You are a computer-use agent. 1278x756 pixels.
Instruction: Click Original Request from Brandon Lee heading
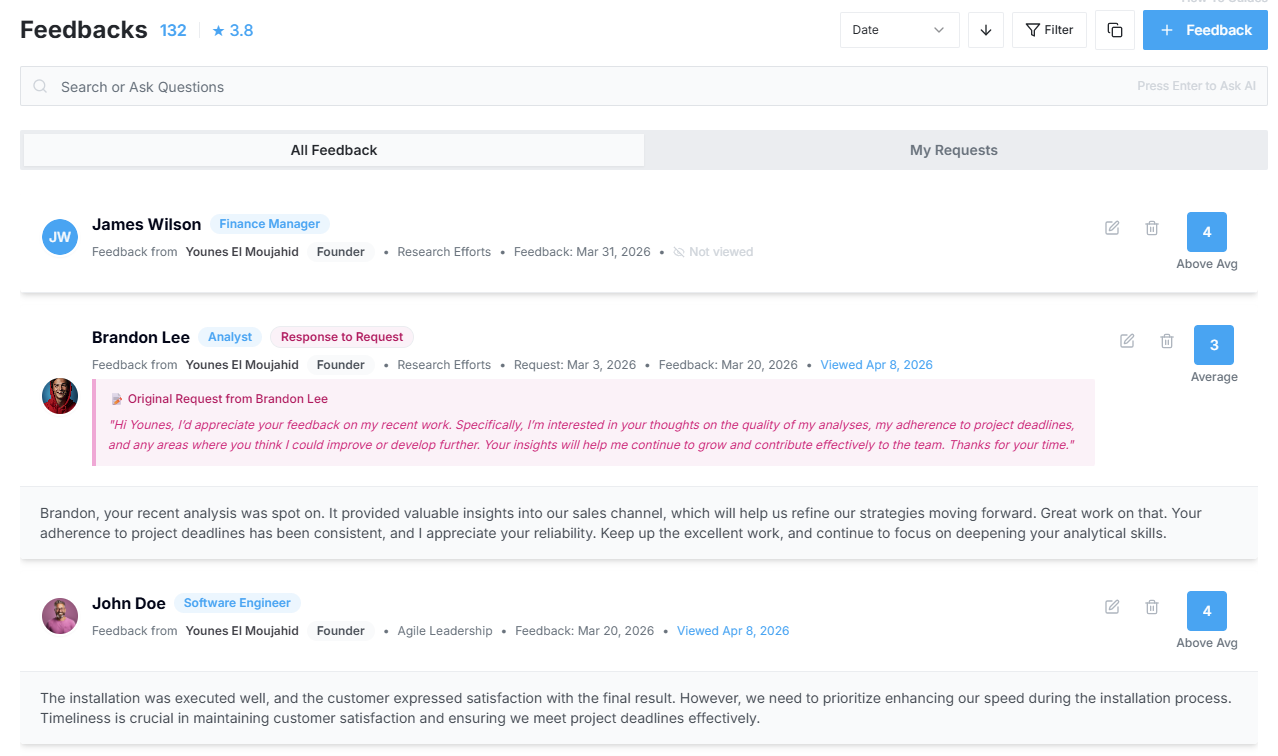228,399
